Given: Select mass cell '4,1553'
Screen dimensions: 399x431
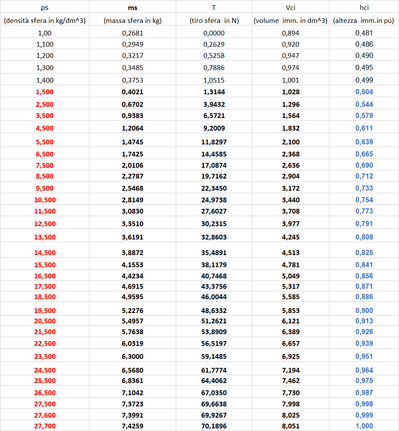Looking at the screenshot, I should tap(133, 265).
